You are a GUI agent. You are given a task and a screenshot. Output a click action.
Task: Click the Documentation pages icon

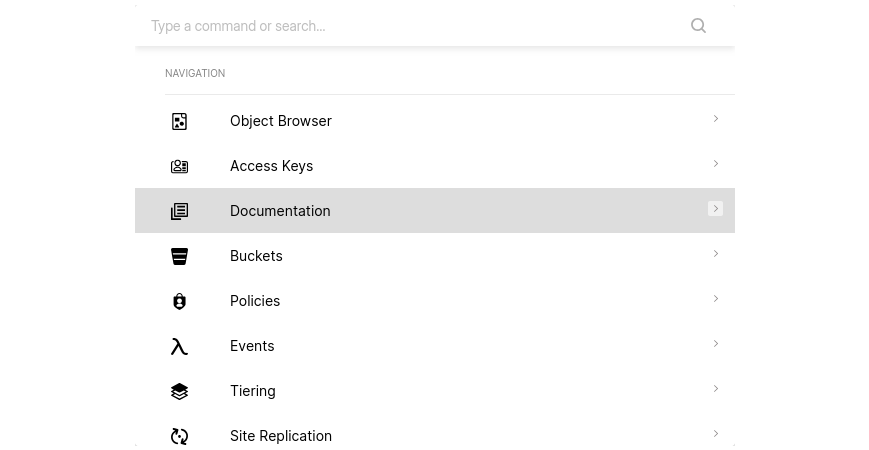click(179, 211)
